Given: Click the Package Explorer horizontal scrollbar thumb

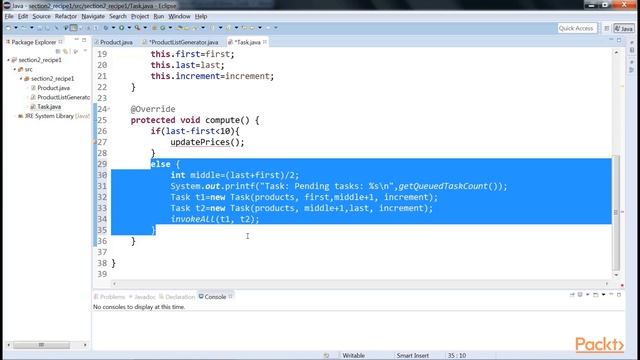Looking at the screenshot, I should point(41,345).
